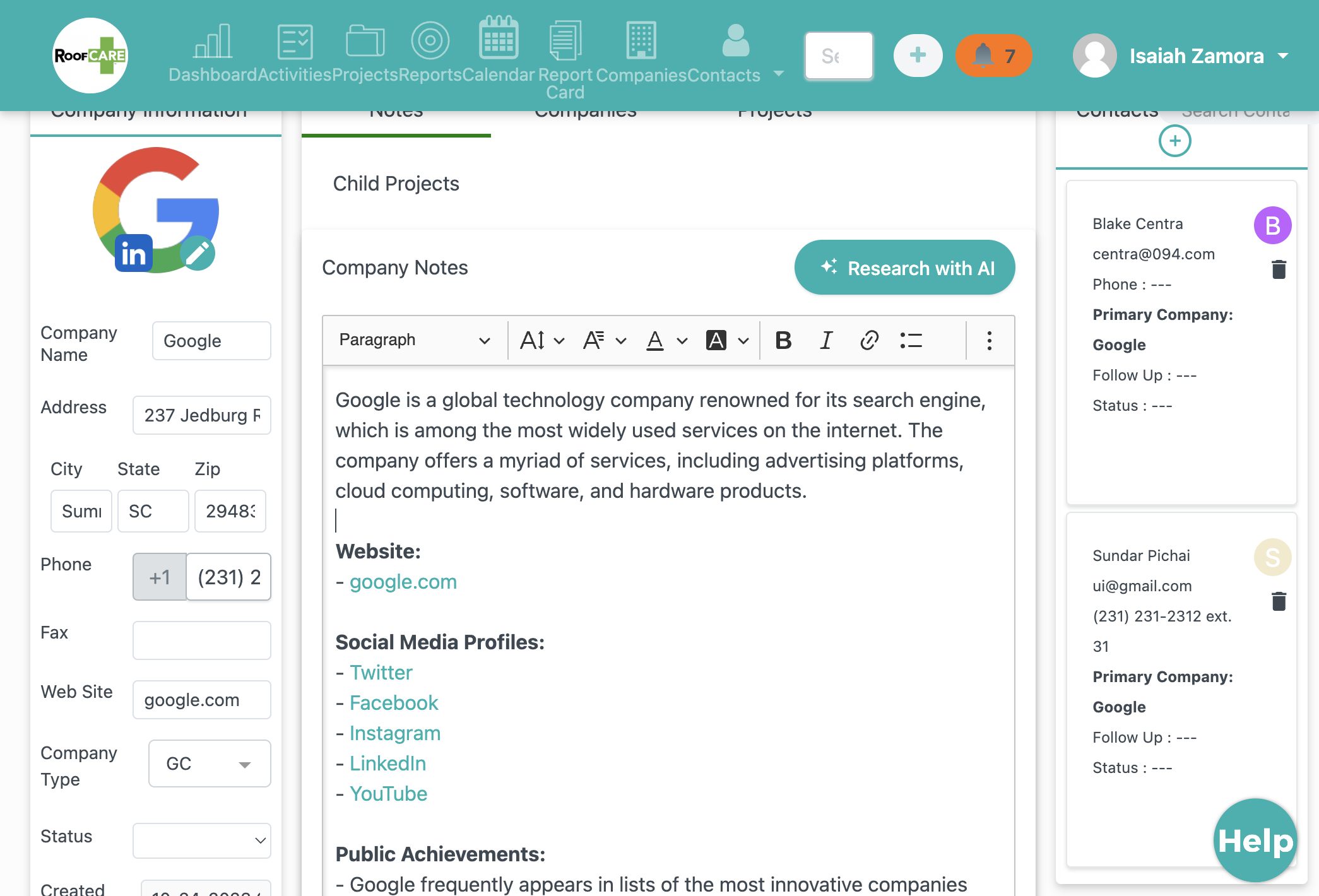1319x896 pixels.
Task: Toggle bold formatting in notes editor
Action: pos(783,340)
